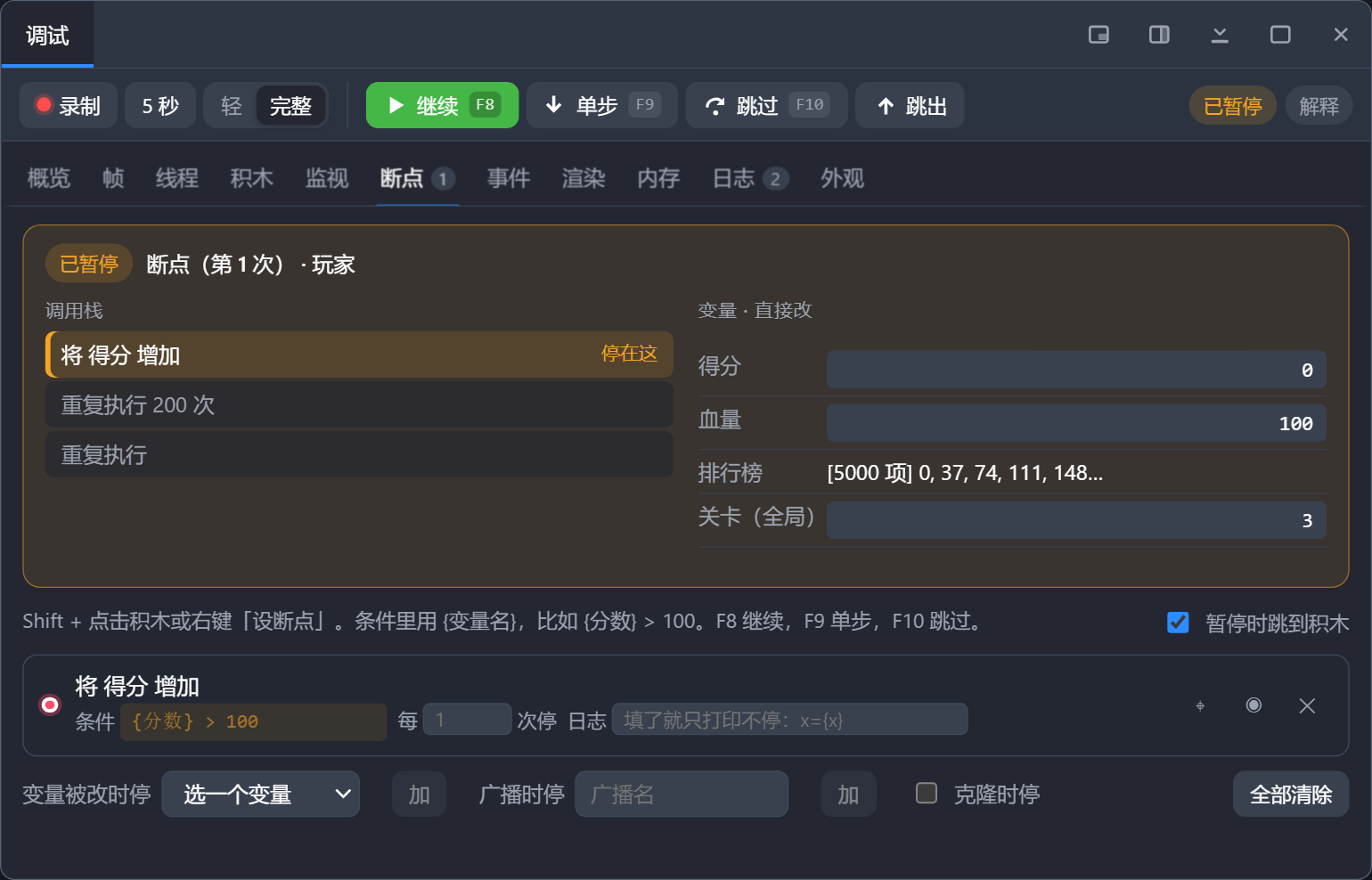The width and height of the screenshot is (1372, 880).
Task: Step once with 单步 button
Action: tap(602, 105)
